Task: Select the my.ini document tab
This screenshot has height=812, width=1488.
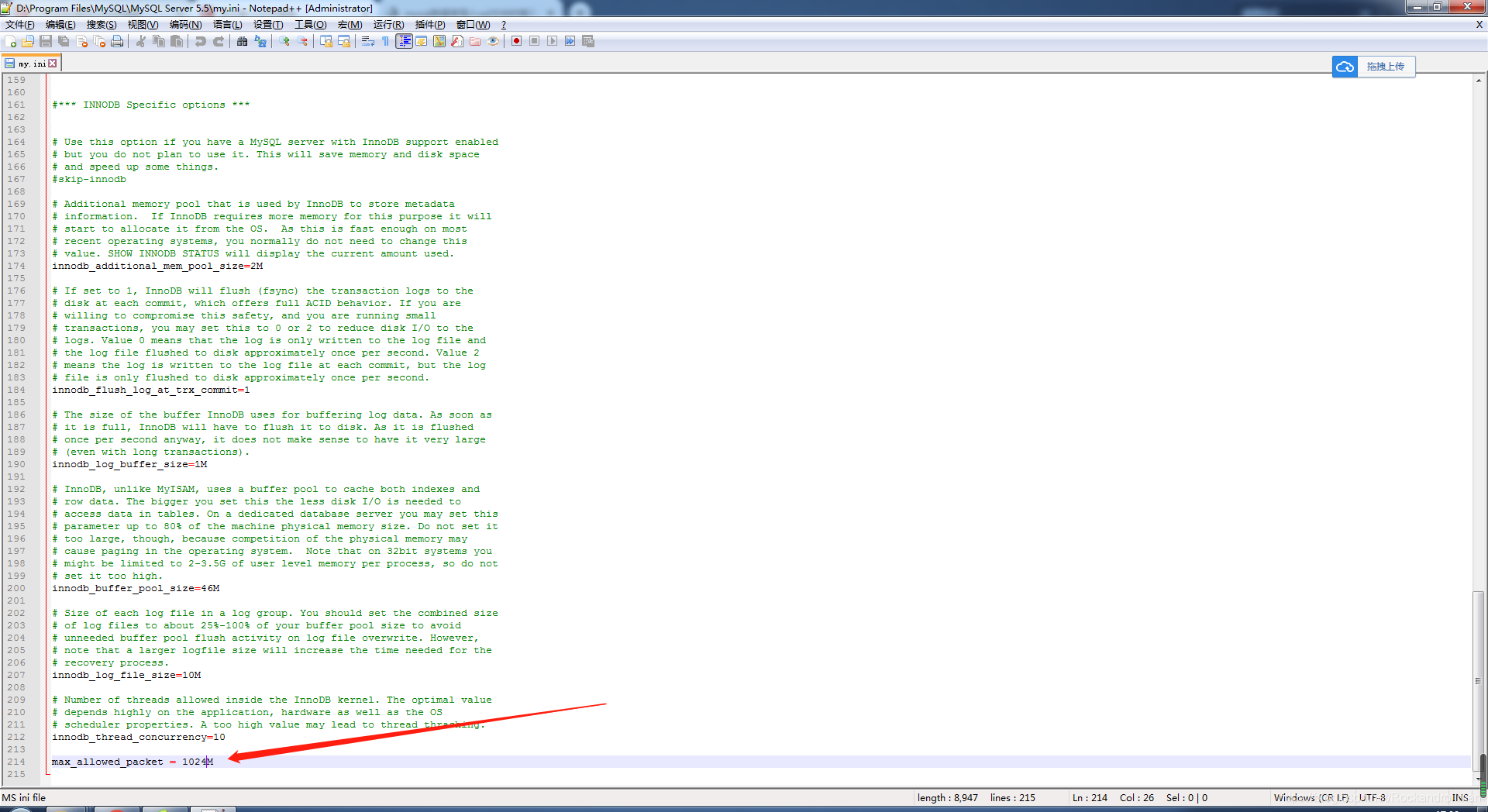Action: click(31, 64)
